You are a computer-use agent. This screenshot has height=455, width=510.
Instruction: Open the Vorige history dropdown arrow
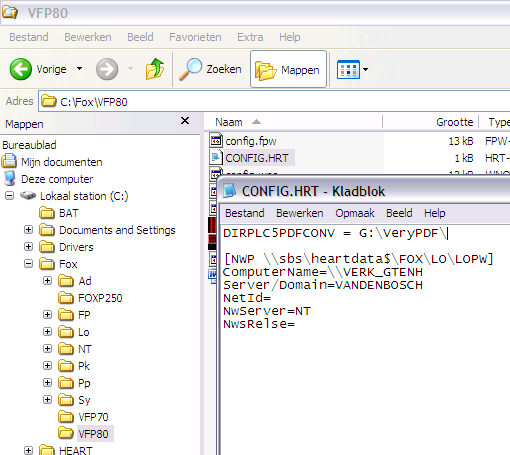[79, 69]
